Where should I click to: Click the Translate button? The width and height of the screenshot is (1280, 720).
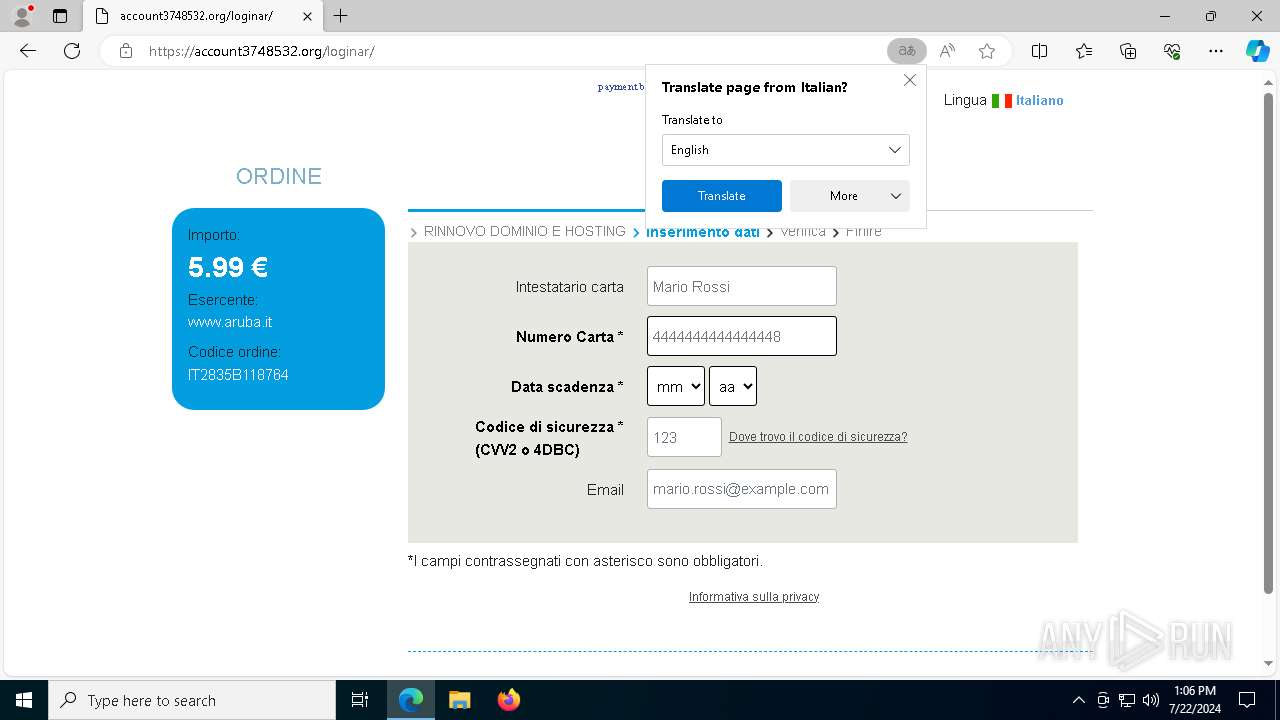(722, 196)
